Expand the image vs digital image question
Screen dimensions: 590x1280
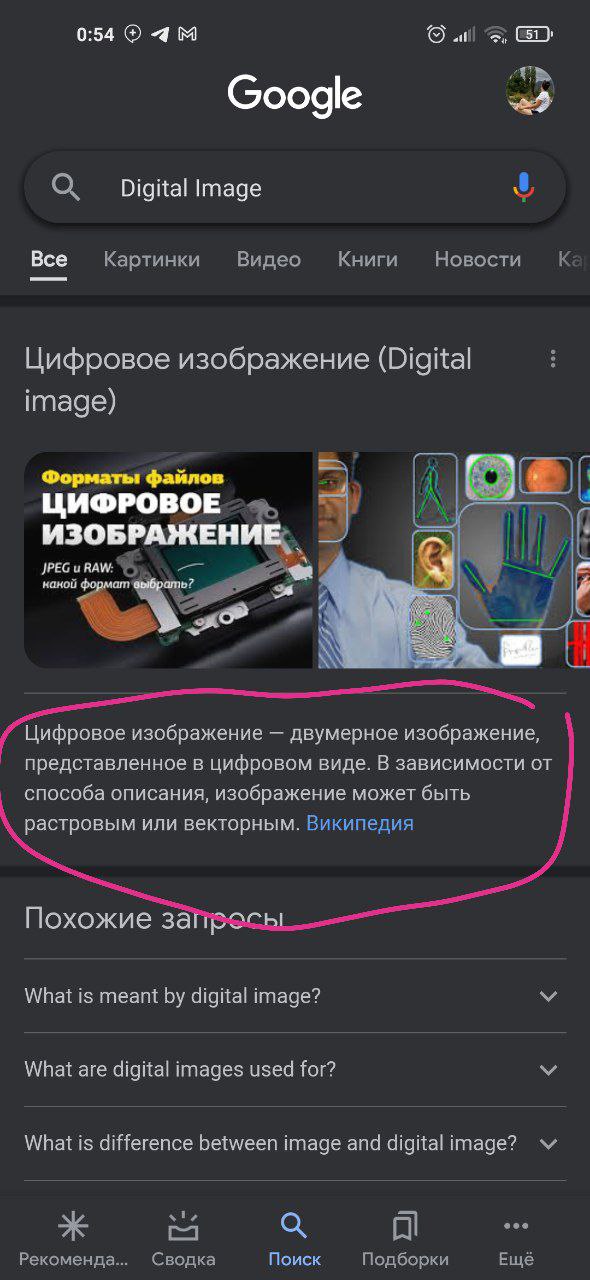pyautogui.click(x=295, y=1143)
